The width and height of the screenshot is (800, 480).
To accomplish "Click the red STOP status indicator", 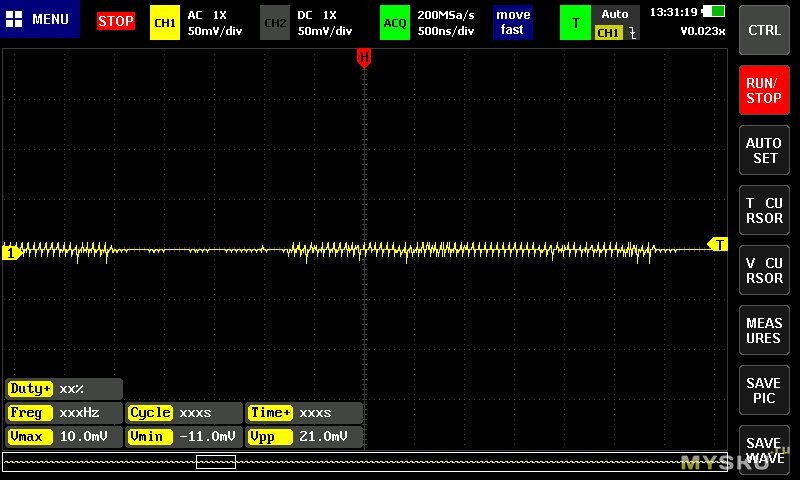I will pyautogui.click(x=116, y=21).
